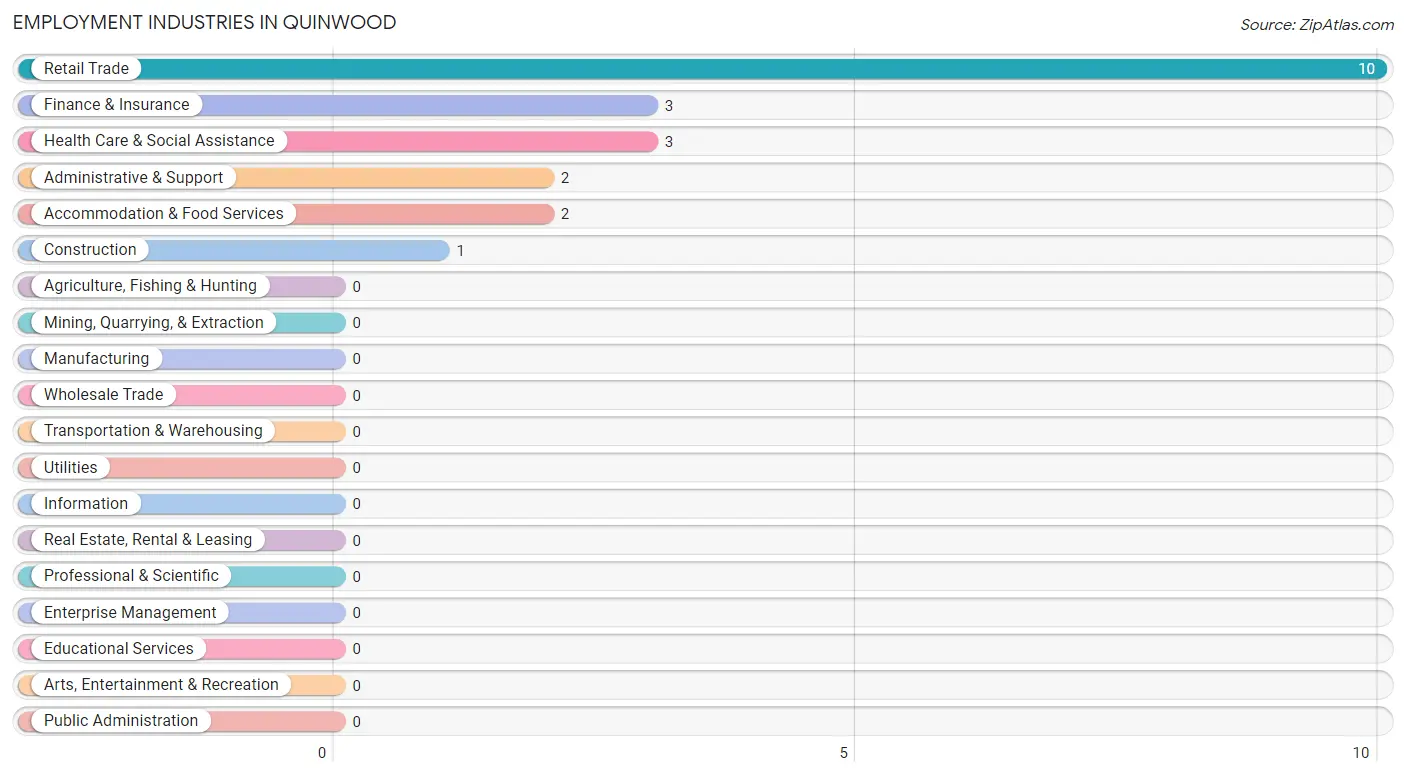Click Agriculture, Fishing & Hunting label

150,285
